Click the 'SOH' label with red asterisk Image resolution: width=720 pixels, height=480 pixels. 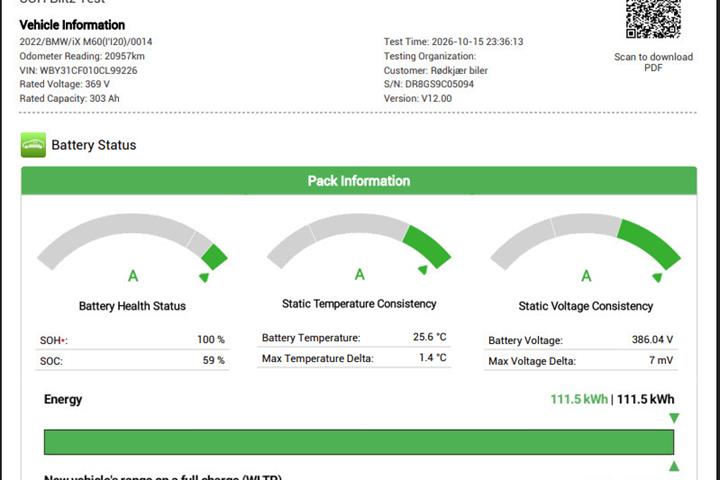point(53,340)
